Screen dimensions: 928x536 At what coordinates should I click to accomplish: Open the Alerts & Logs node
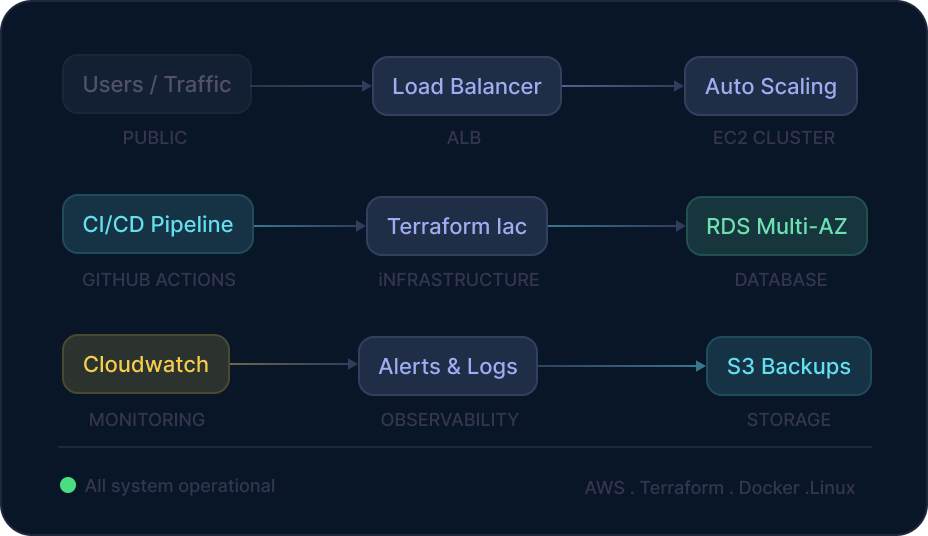click(448, 366)
